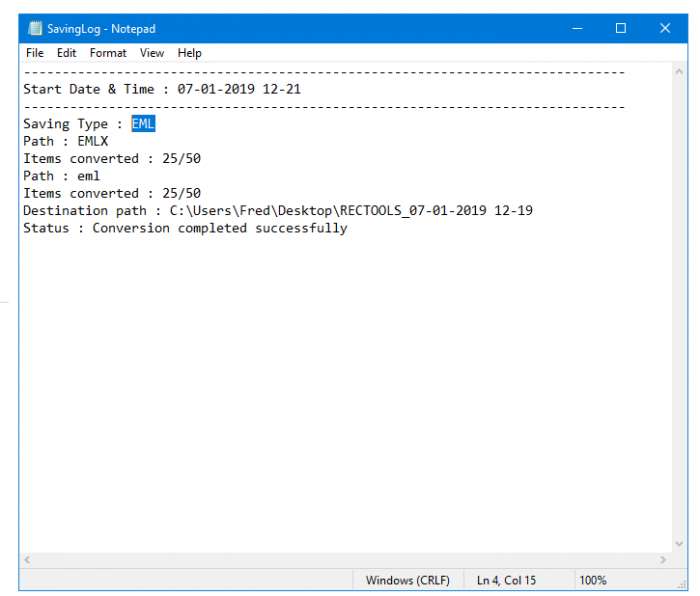This screenshot has width=700, height=596.
Task: Open the Help menu
Action: 189,53
